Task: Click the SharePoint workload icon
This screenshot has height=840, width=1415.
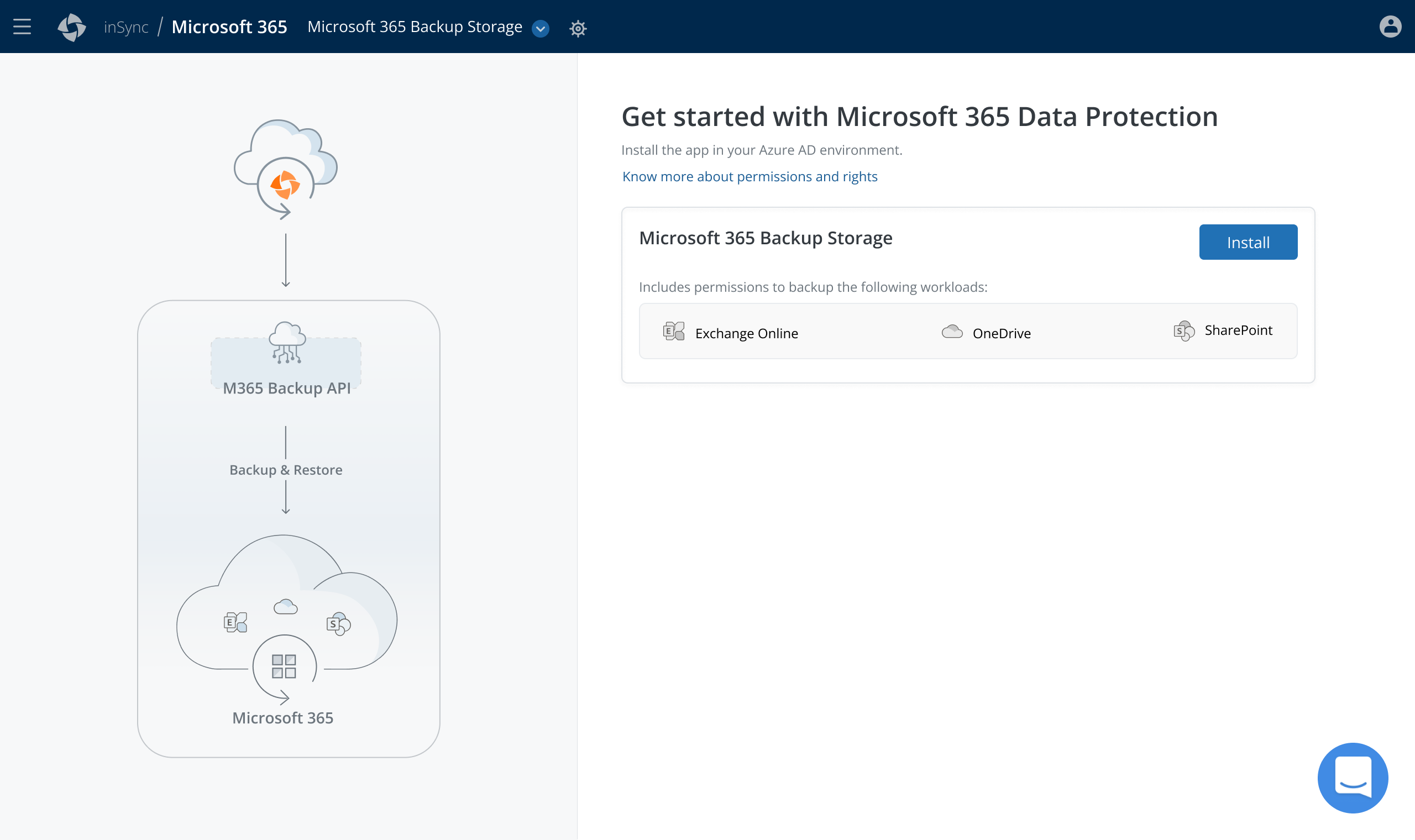Action: [x=1183, y=331]
